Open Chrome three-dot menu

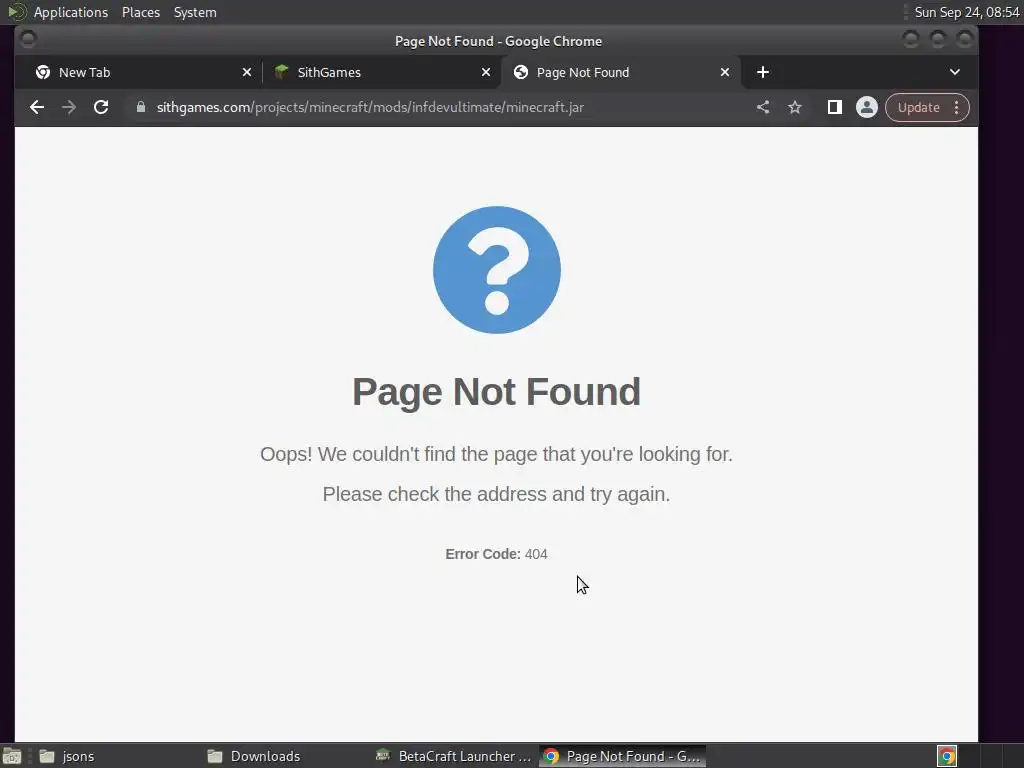click(957, 108)
